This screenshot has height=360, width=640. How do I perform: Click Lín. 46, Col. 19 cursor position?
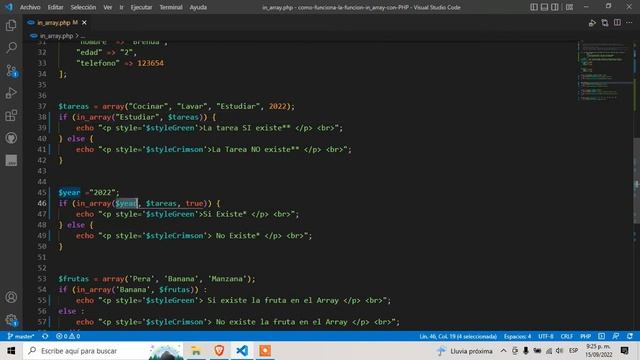pos(458,336)
